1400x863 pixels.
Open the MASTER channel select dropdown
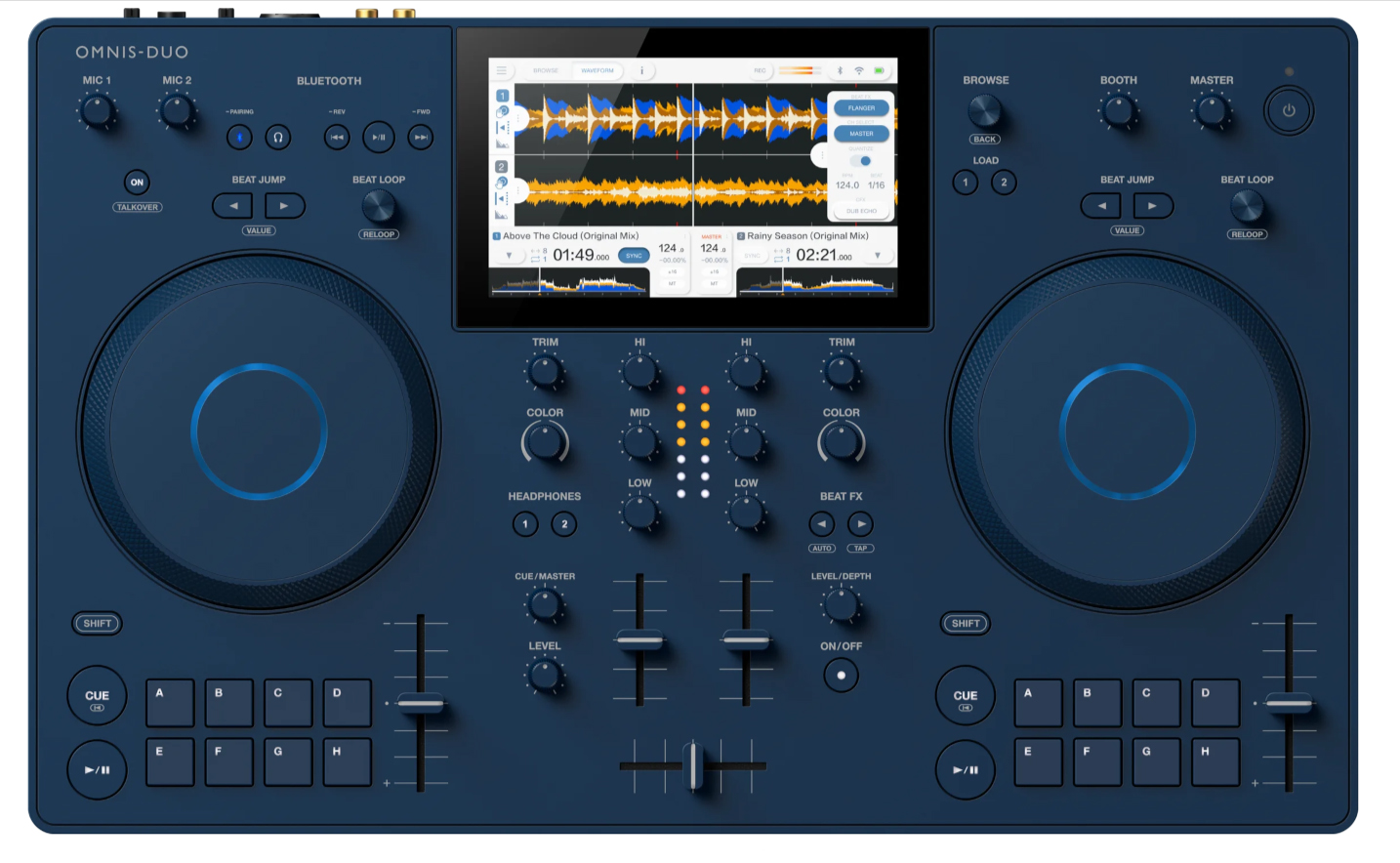861,134
